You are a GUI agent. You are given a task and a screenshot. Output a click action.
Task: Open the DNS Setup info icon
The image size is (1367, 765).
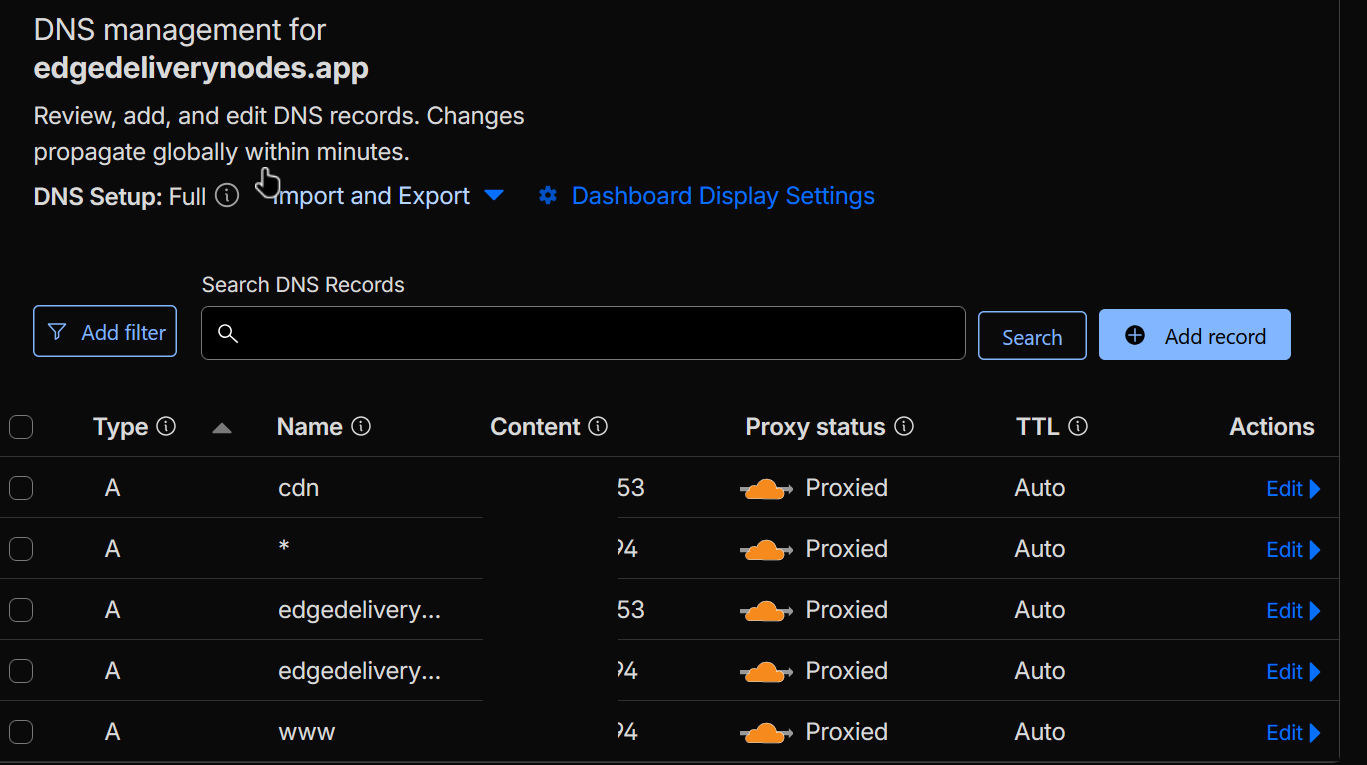[x=228, y=196]
